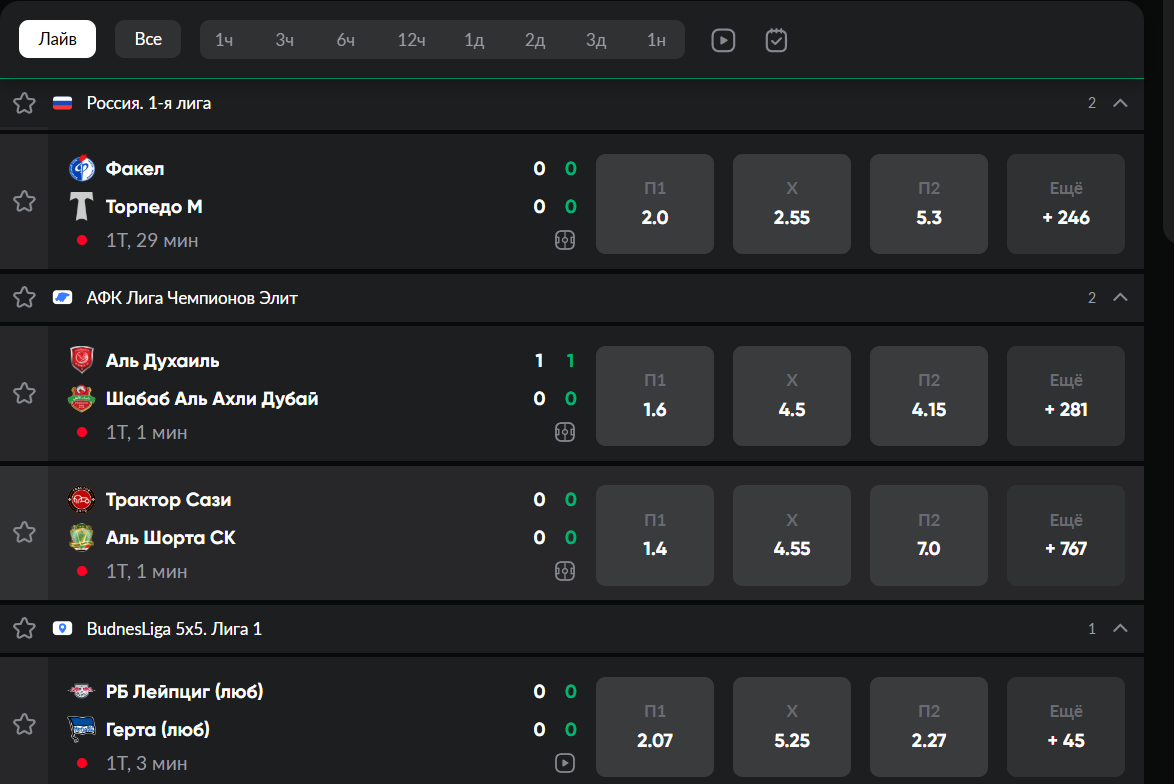1174x784 pixels.
Task: Open field tracker for Трактор Сази match
Action: (565, 571)
